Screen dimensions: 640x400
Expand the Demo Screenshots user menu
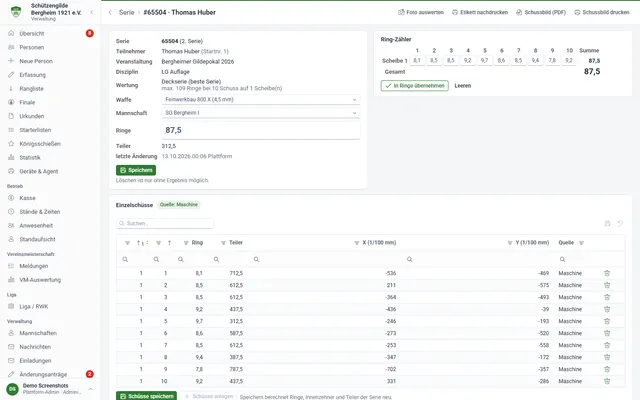pos(91,389)
